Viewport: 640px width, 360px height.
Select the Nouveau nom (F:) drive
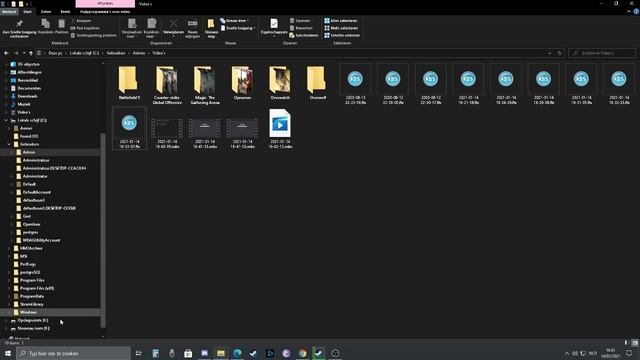click(33, 328)
